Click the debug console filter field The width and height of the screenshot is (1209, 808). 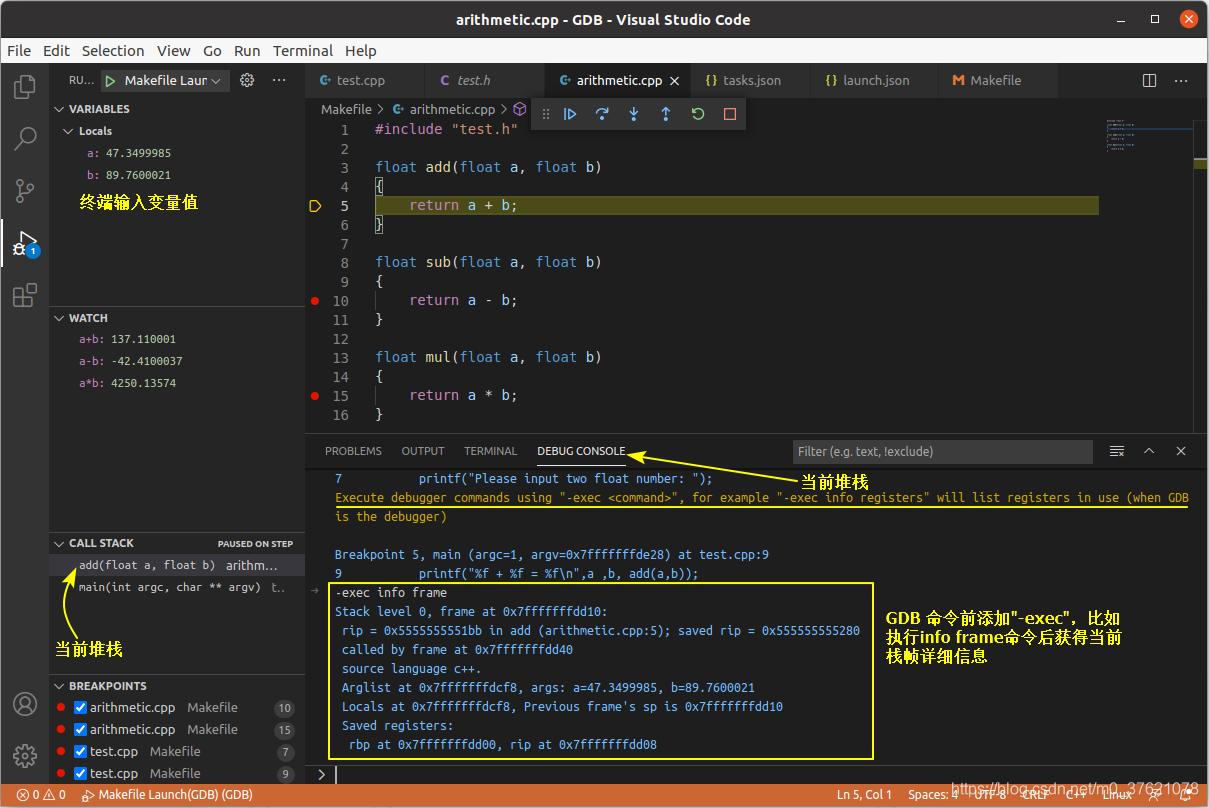pyautogui.click(x=943, y=451)
